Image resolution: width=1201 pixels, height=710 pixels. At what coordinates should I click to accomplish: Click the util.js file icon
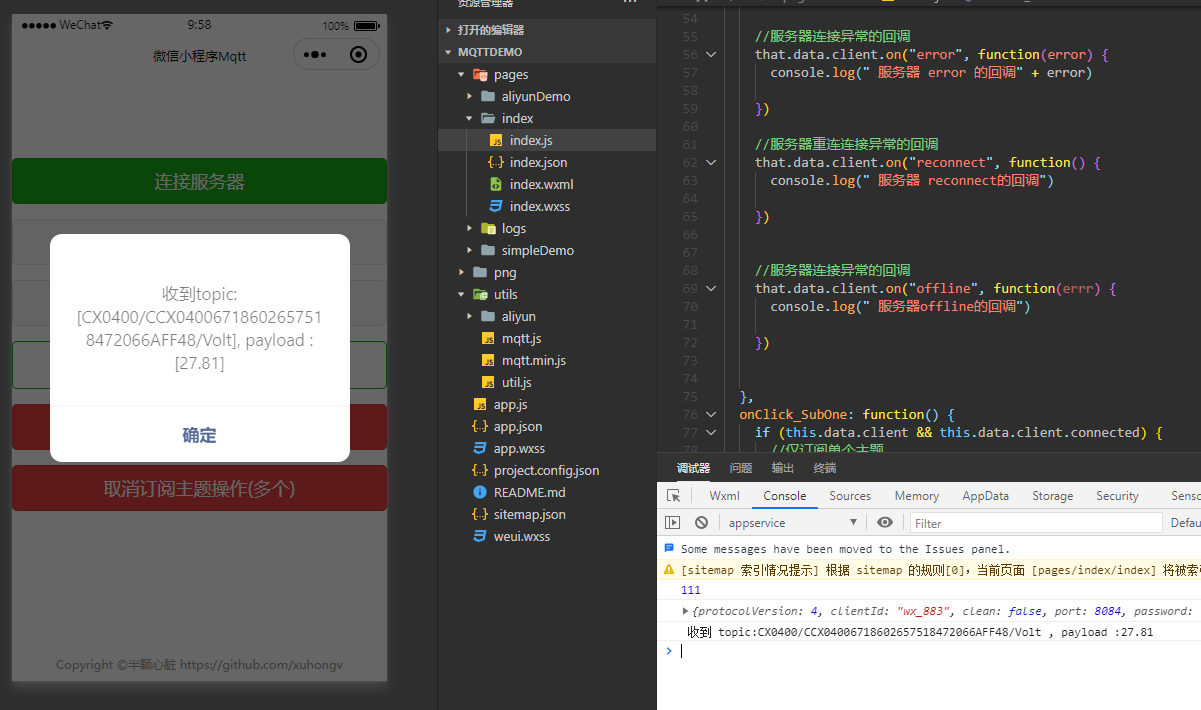(x=488, y=382)
